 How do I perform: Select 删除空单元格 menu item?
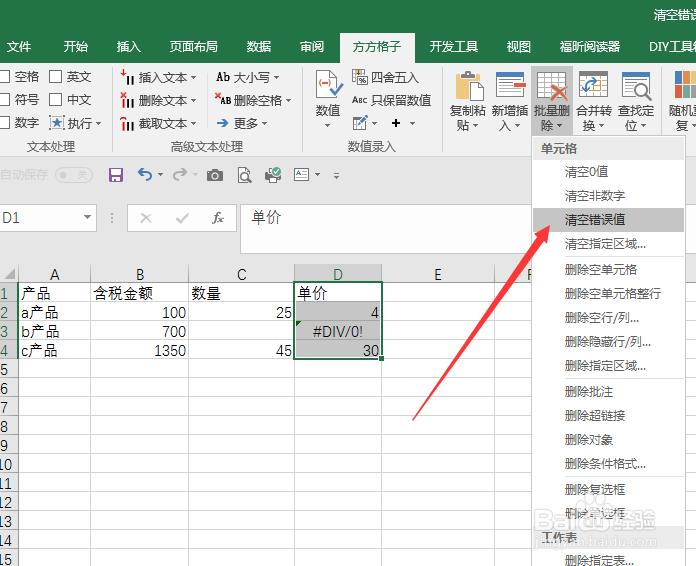[608, 269]
